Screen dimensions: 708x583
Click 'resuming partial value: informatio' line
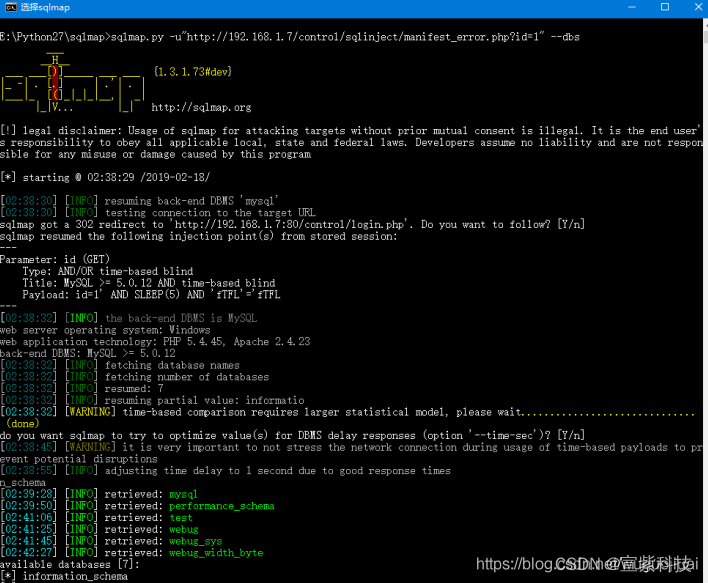152,401
